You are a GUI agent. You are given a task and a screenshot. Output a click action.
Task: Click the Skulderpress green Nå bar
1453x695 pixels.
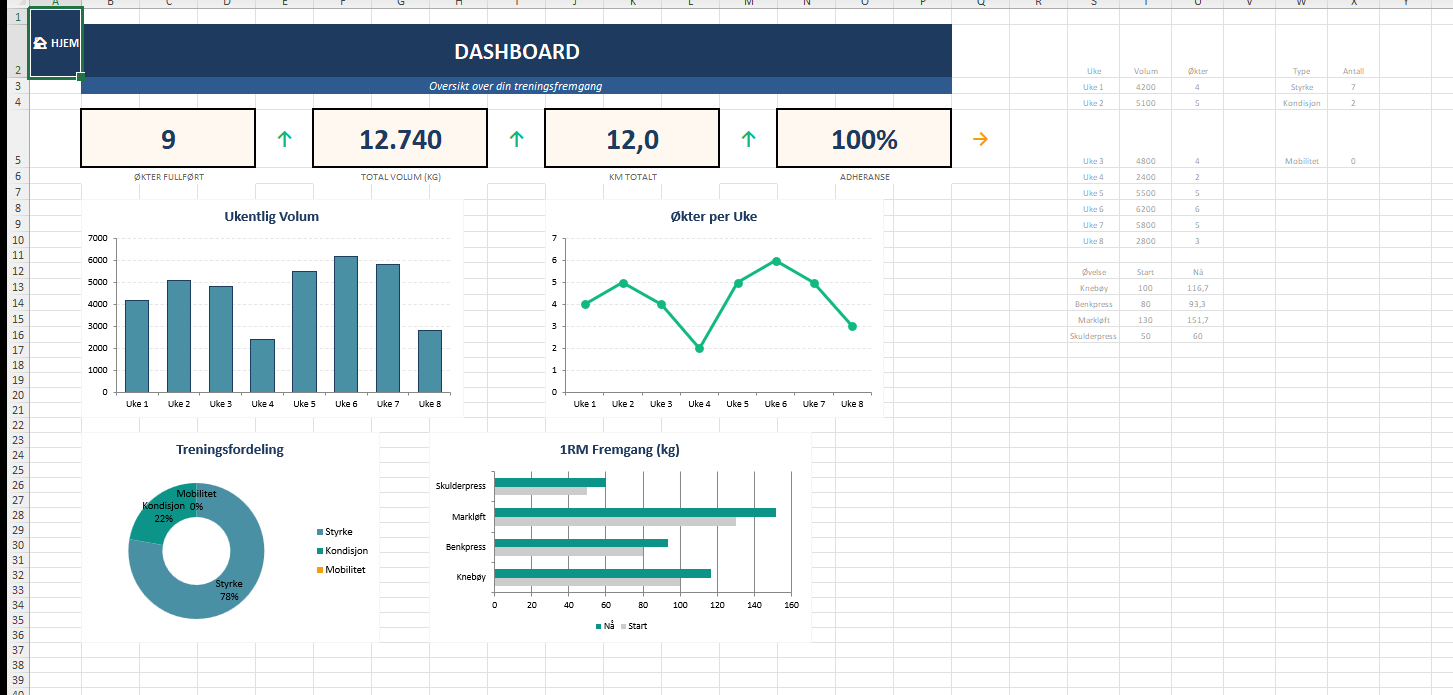(x=550, y=482)
